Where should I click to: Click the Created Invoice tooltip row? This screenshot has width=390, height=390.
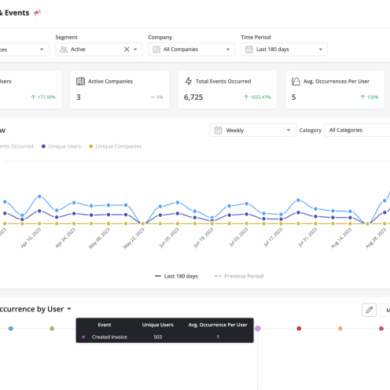[165, 337]
